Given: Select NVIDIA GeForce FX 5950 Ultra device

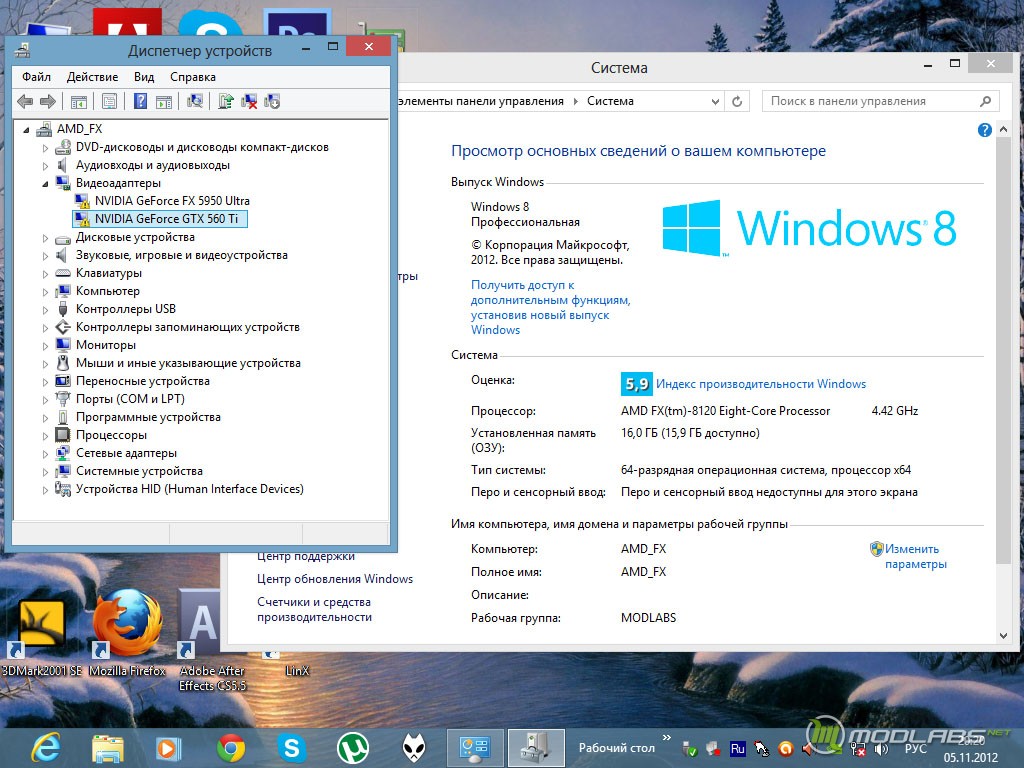Looking at the screenshot, I should [172, 201].
